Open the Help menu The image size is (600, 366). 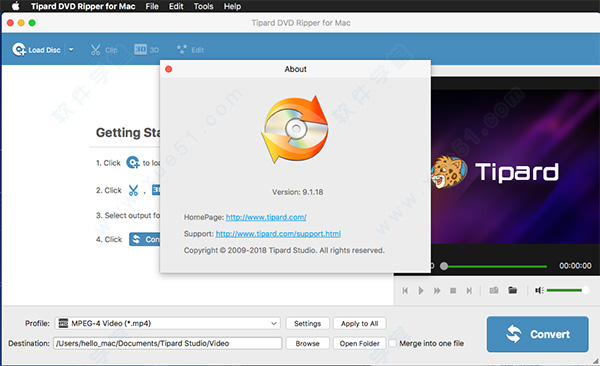tap(232, 6)
